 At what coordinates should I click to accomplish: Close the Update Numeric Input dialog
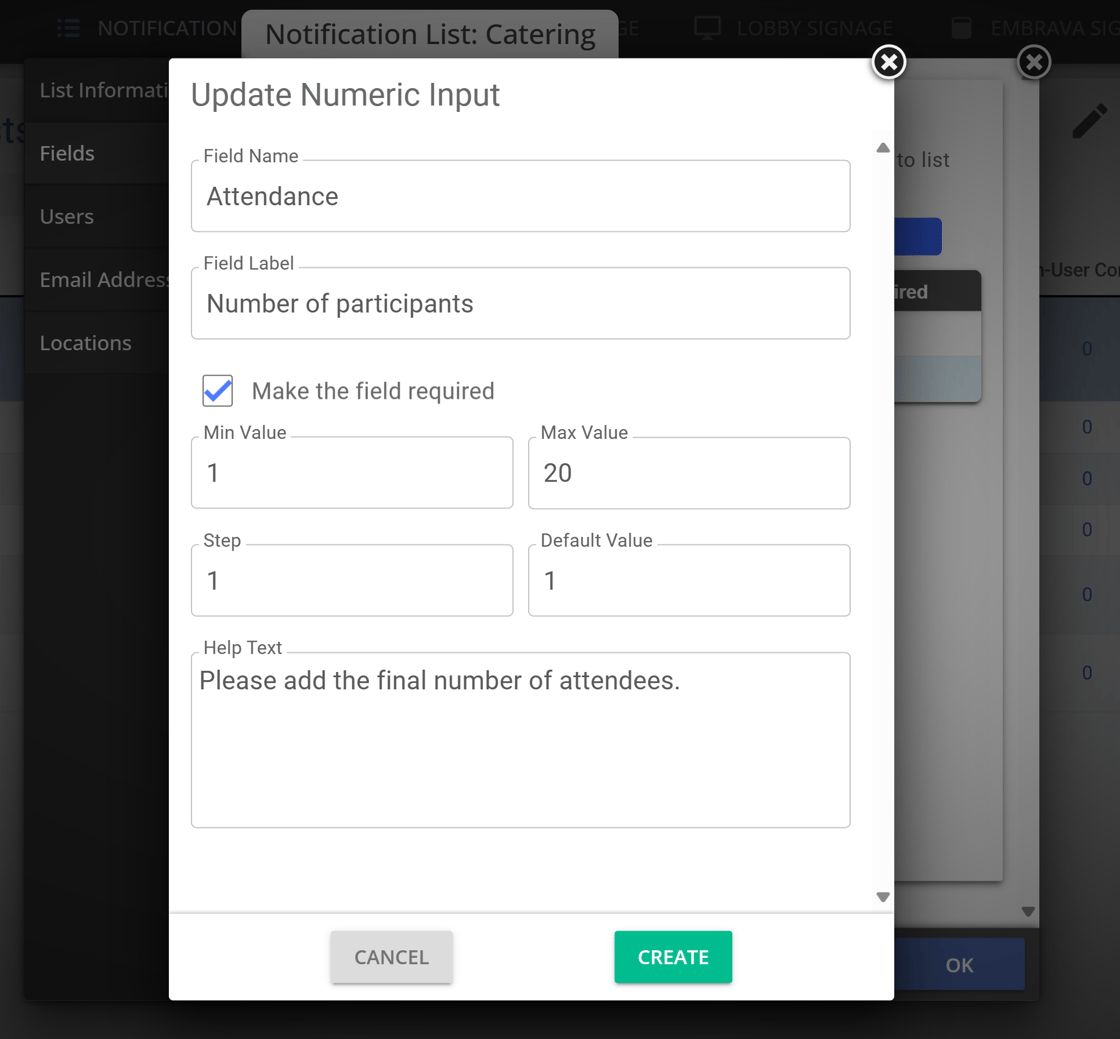[x=888, y=62]
